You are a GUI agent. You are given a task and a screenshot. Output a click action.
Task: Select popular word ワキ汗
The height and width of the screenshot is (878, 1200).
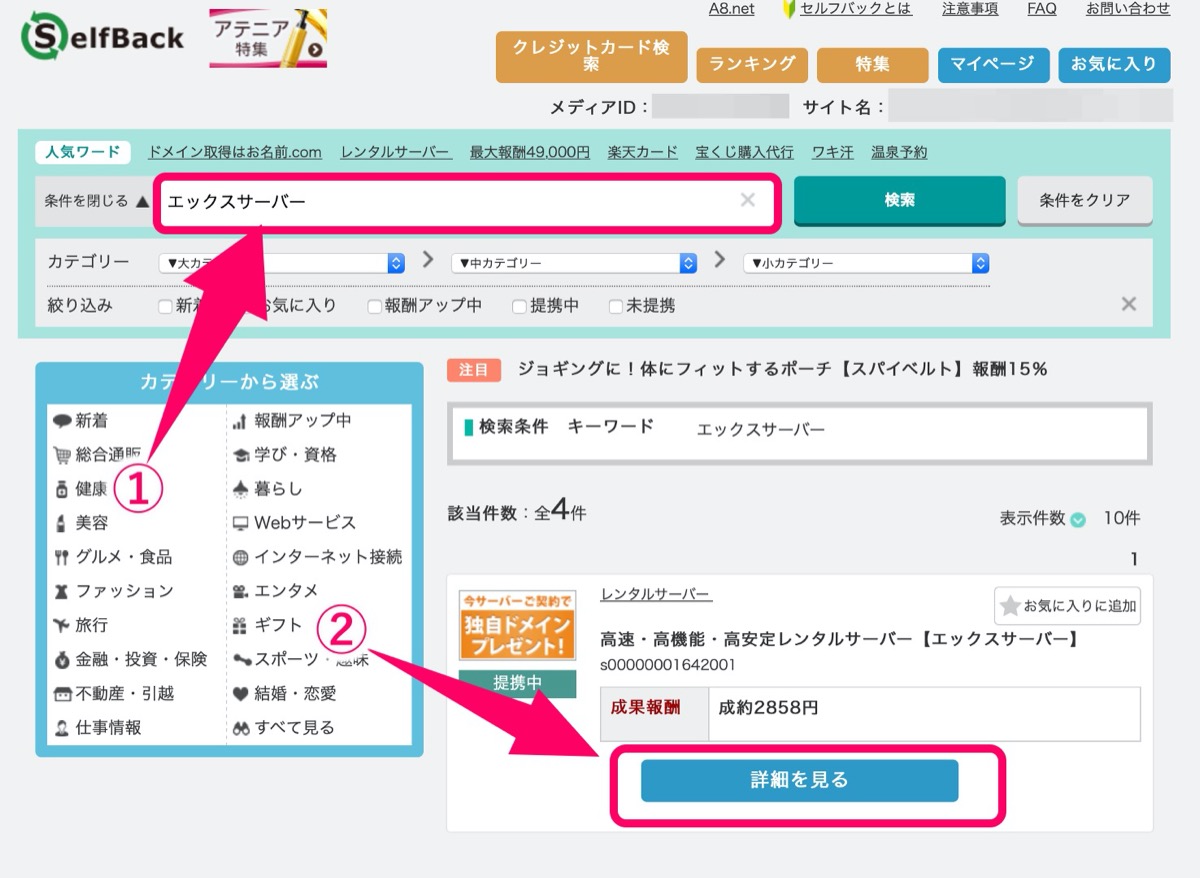[832, 152]
